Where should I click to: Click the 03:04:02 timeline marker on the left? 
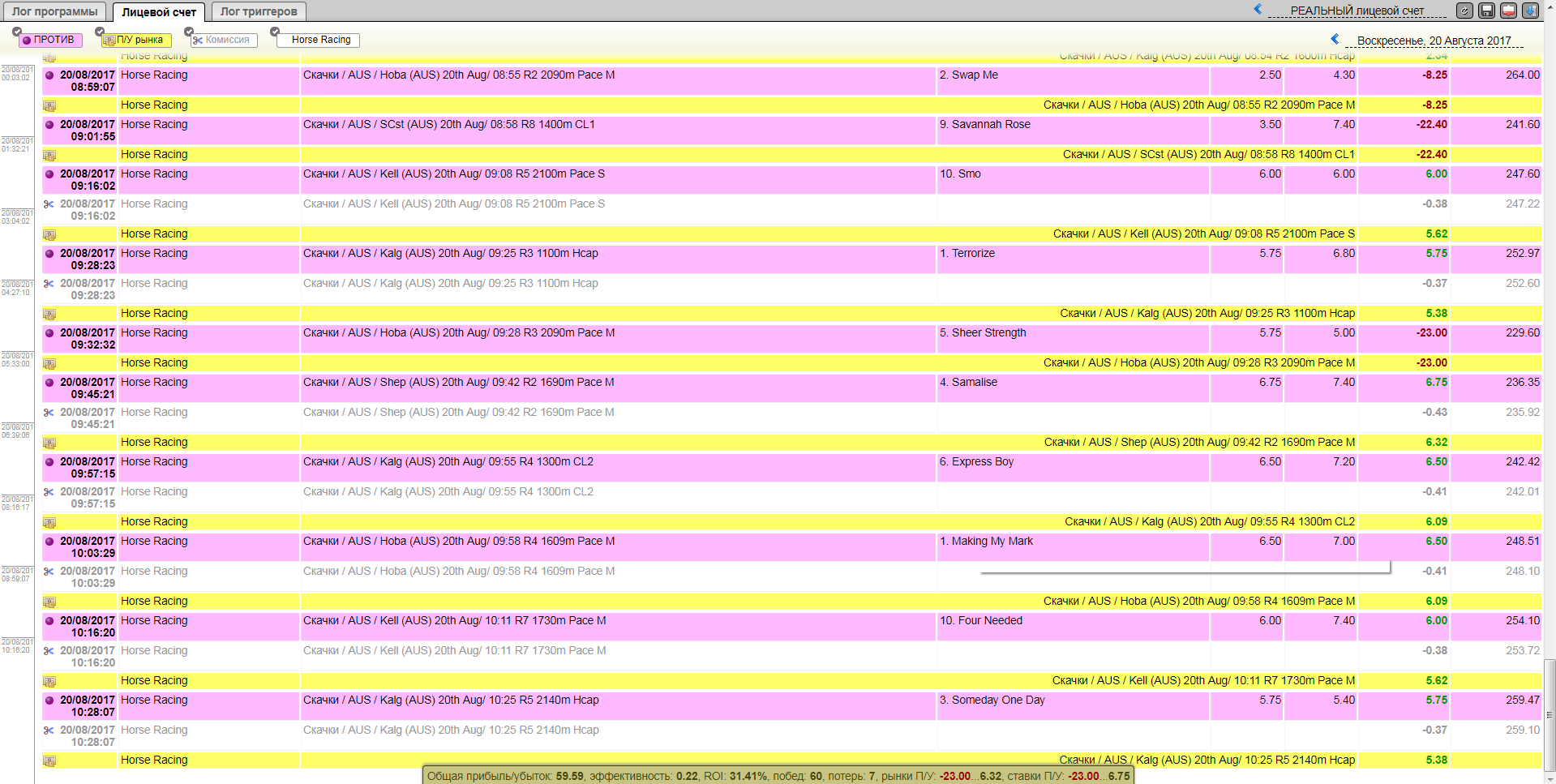[x=16, y=217]
